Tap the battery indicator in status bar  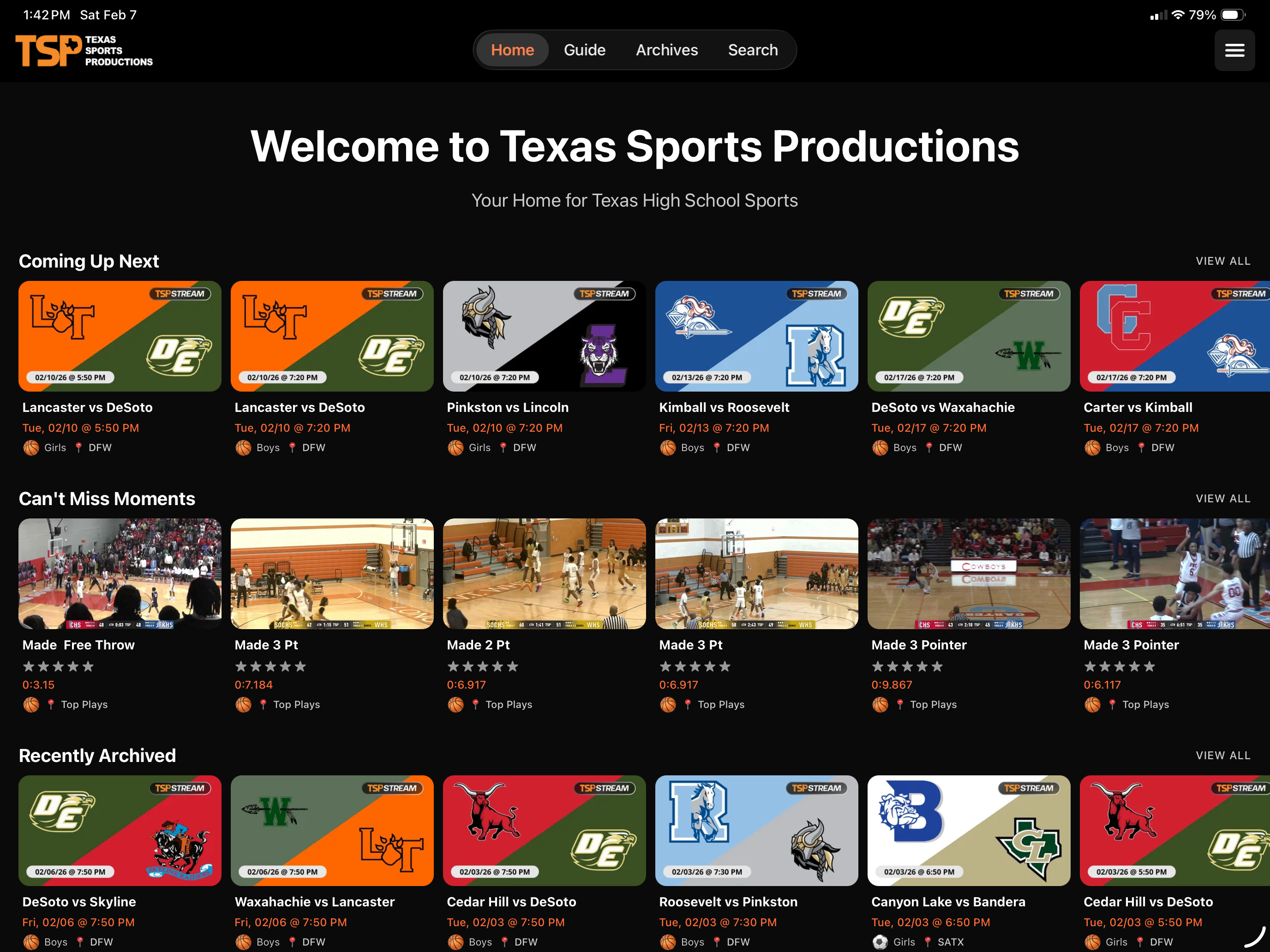tap(1232, 15)
